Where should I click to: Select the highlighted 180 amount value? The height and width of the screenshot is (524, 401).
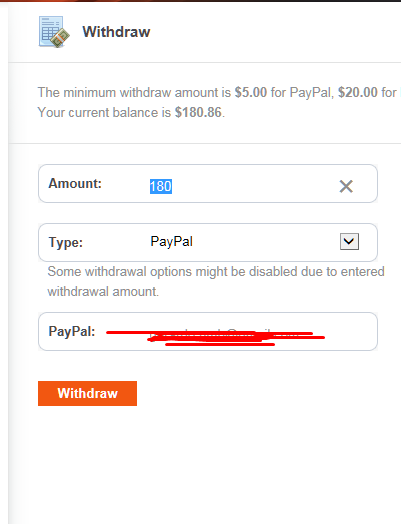click(x=161, y=186)
